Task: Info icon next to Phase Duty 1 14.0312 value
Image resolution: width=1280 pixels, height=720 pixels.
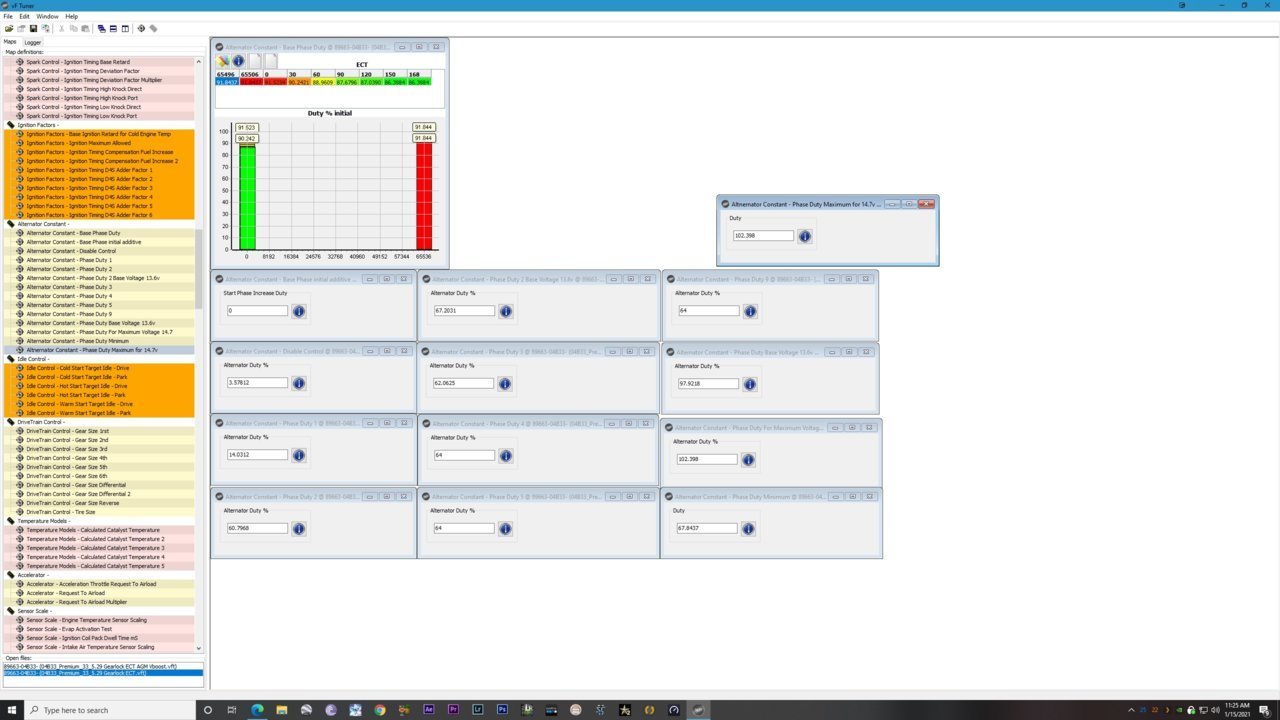Action: coord(298,455)
